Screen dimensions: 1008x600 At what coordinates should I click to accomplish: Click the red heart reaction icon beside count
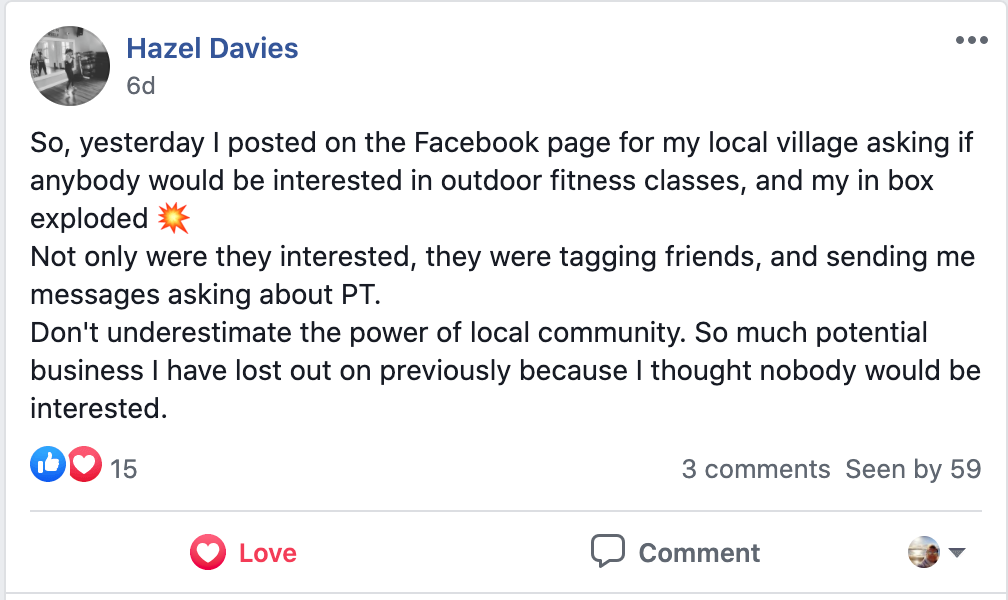click(85, 464)
